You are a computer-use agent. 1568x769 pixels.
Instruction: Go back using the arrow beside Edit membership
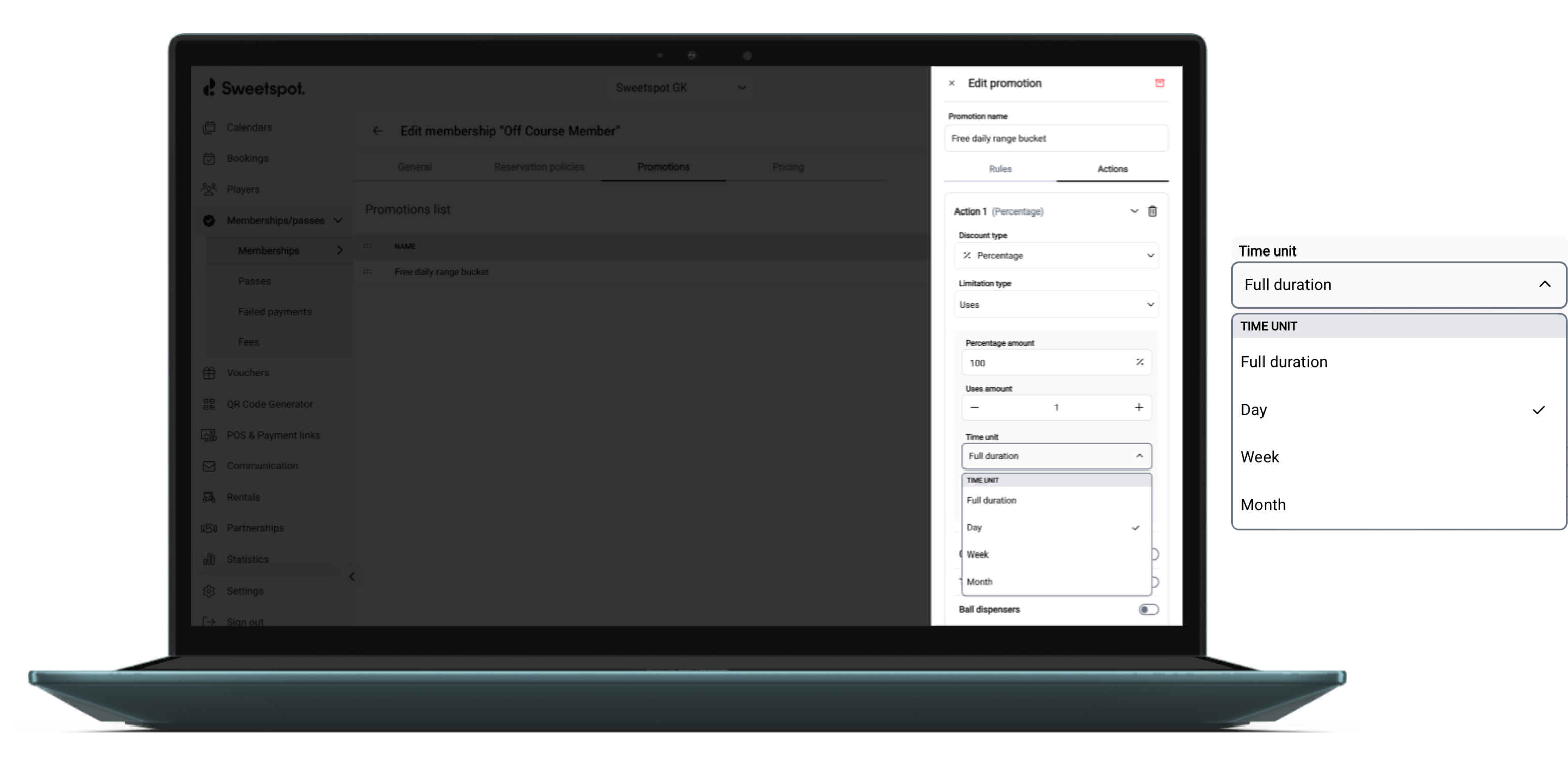click(378, 131)
